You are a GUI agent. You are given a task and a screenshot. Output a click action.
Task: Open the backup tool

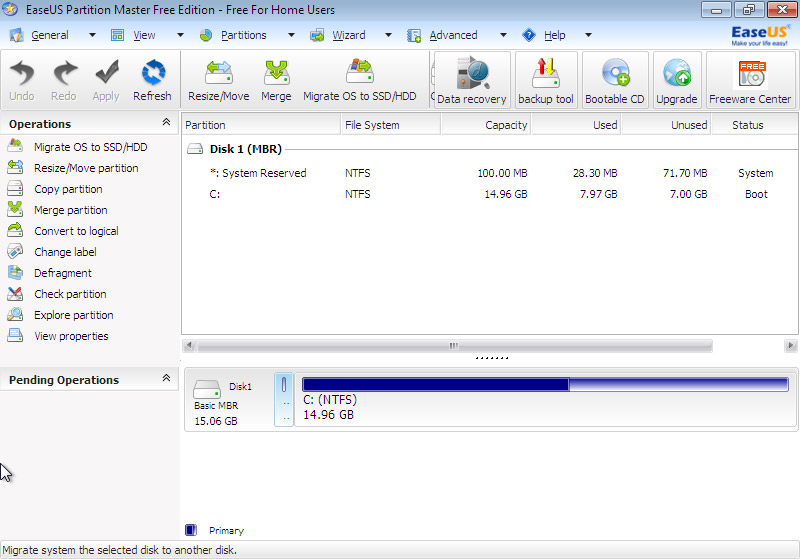tap(546, 80)
